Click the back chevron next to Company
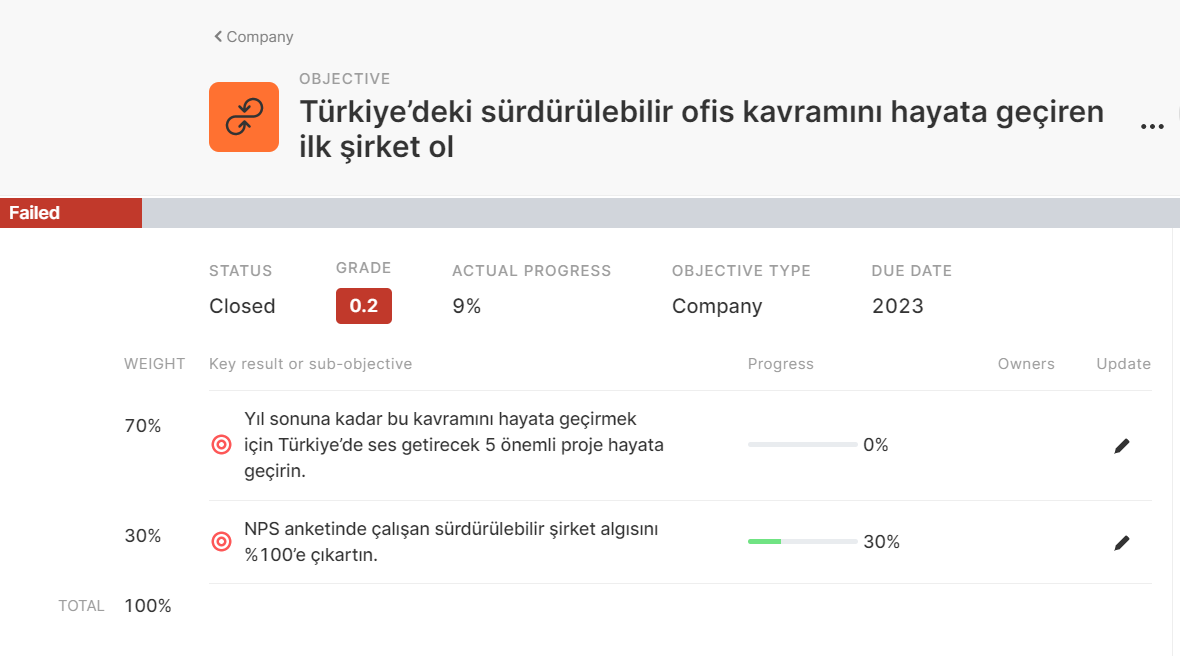The image size is (1180, 656). click(x=218, y=37)
